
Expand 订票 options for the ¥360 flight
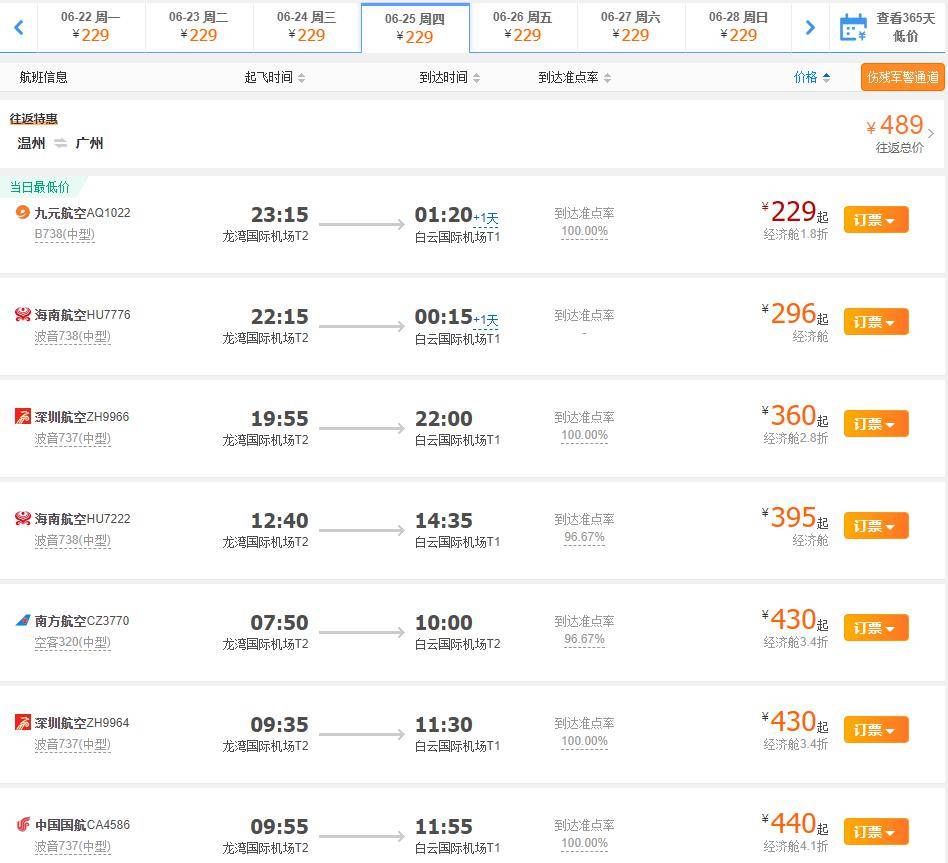pyautogui.click(x=875, y=423)
